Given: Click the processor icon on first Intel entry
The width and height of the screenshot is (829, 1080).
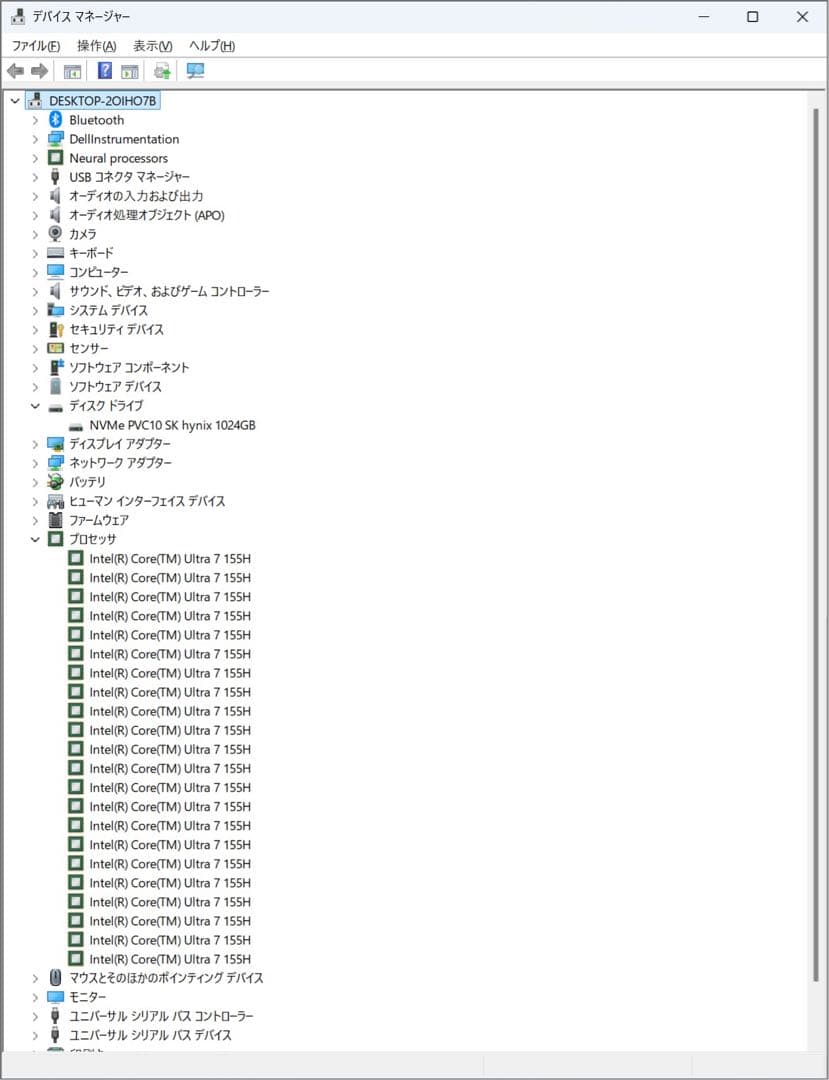Looking at the screenshot, I should 75,558.
